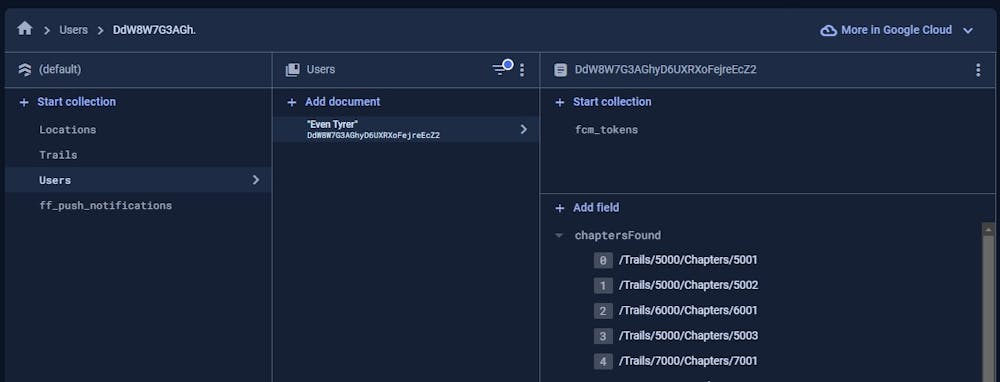Click More in Google Cloud label
The height and width of the screenshot is (382, 1000).
click(896, 30)
